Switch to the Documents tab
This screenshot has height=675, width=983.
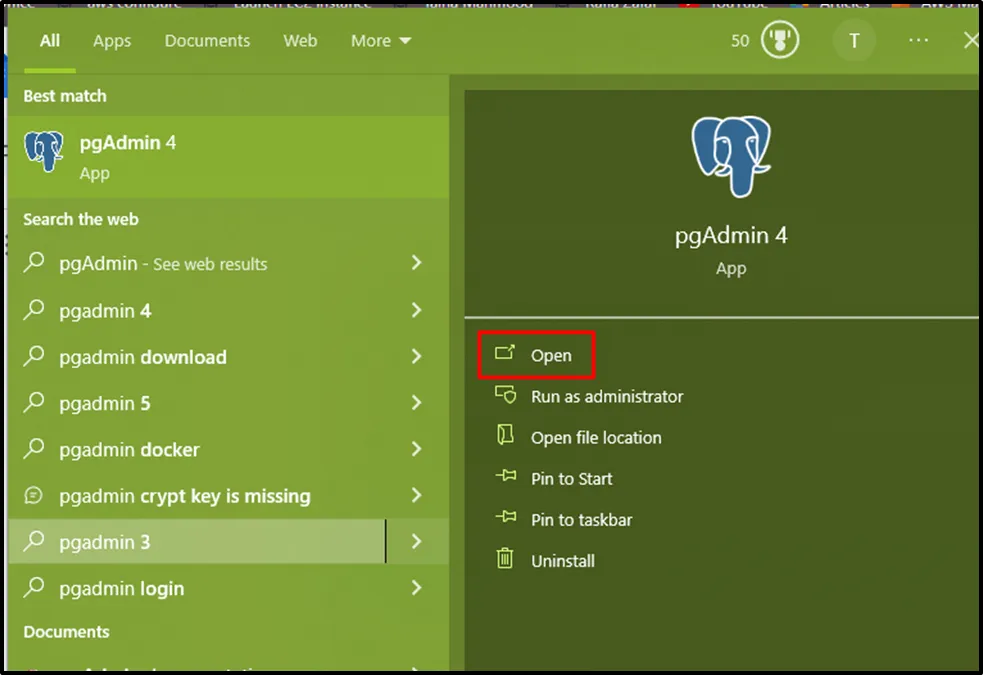(207, 41)
